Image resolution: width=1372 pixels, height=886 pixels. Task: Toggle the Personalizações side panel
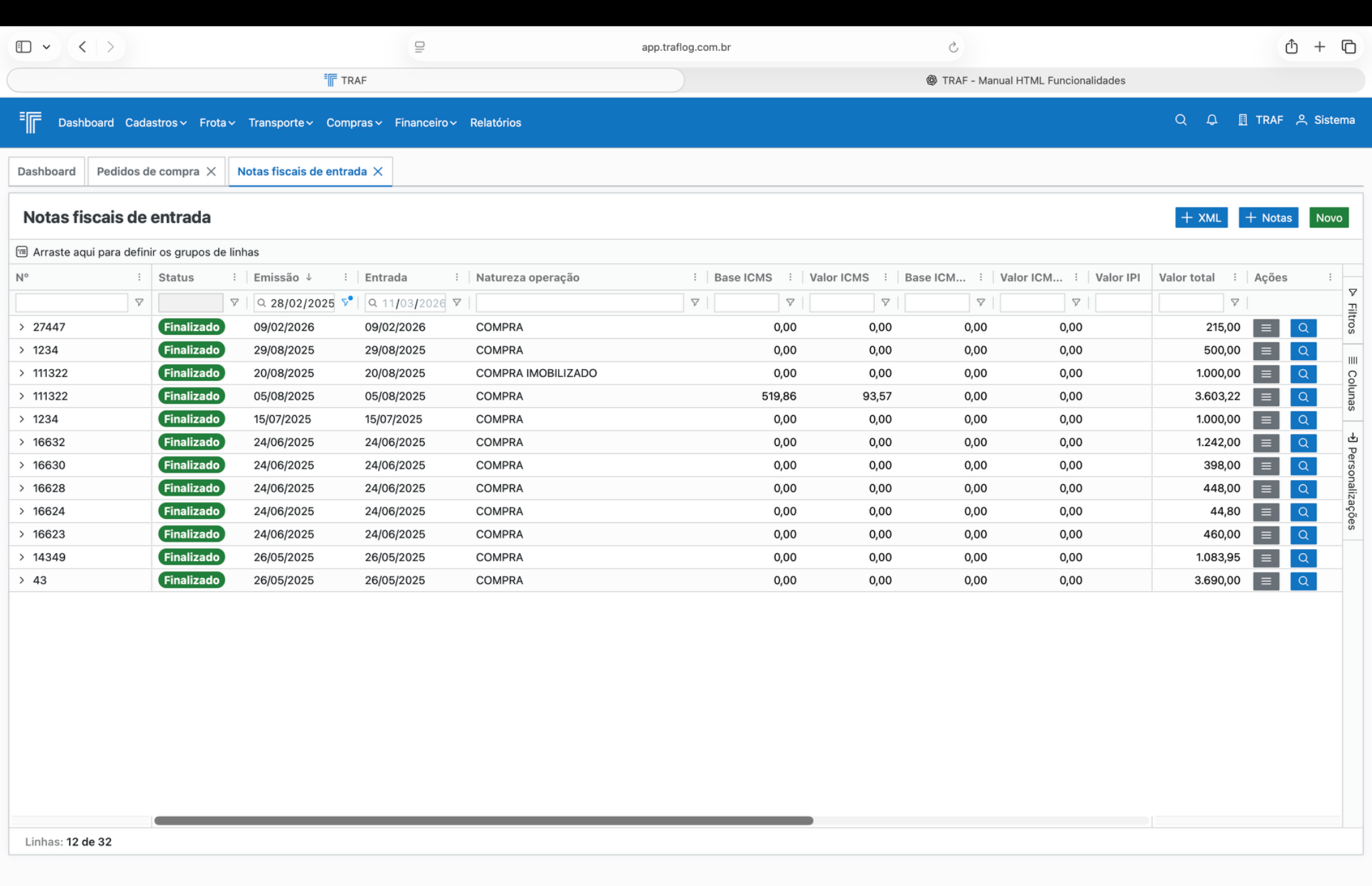(x=1352, y=481)
